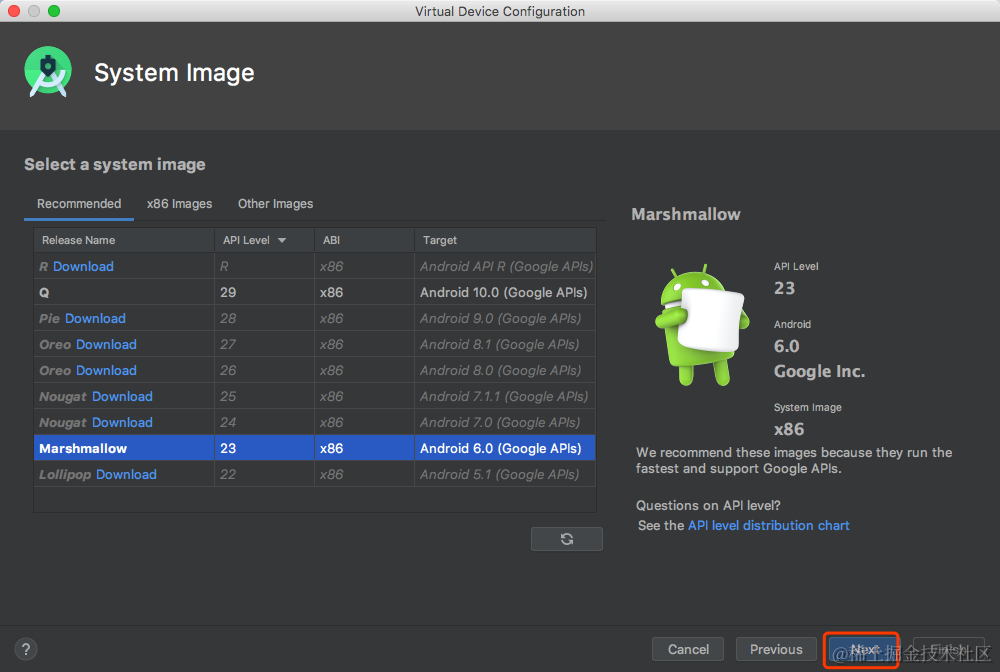
Task: Click the Release Name column header
Action: (124, 240)
